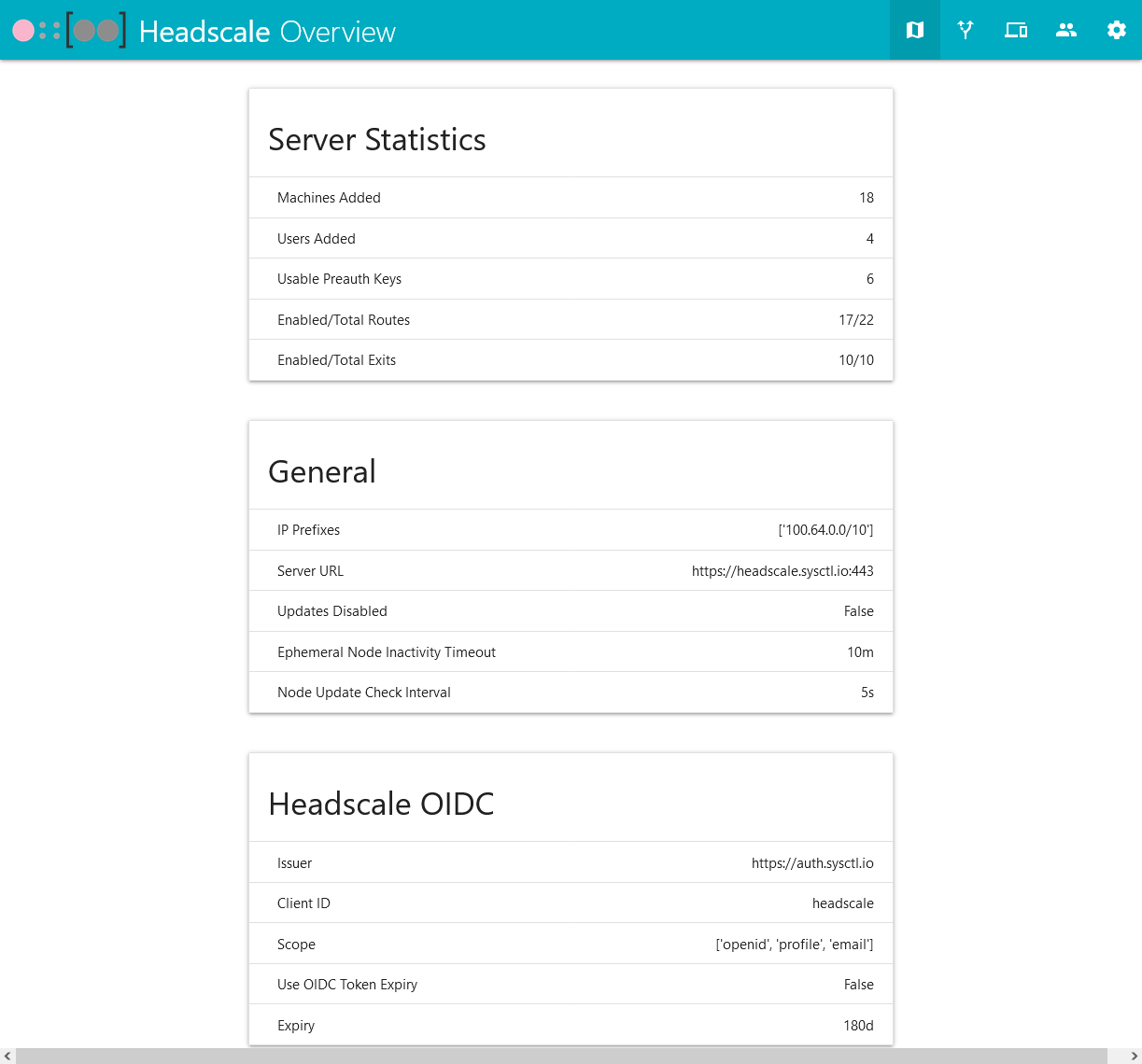
Task: Click the Headscale OIDC heading
Action: 381,804
